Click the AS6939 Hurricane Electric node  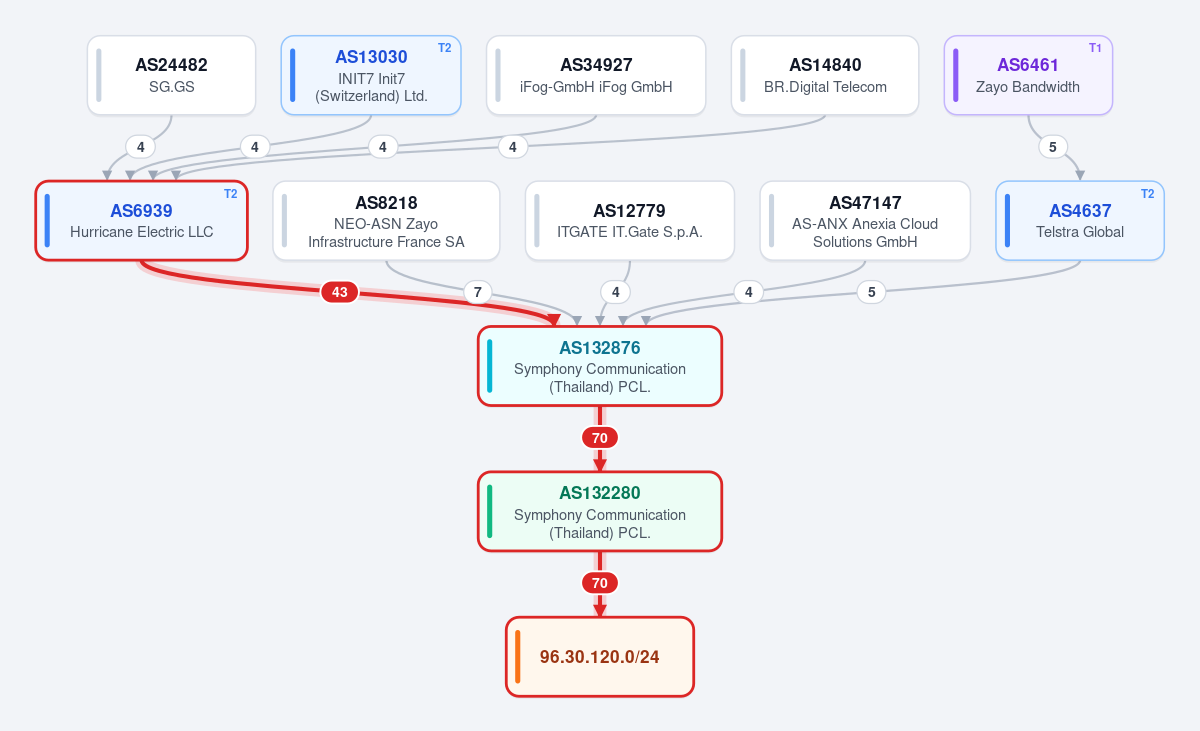141,221
